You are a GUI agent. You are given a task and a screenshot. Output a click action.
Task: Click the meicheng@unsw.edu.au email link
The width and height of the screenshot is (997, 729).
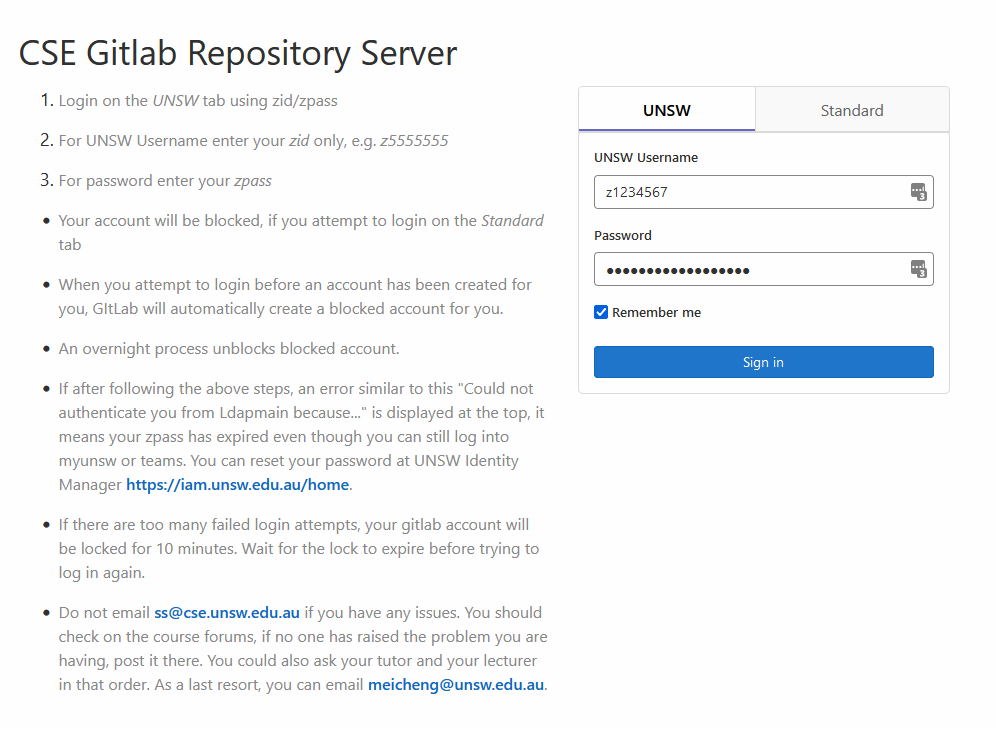point(456,685)
